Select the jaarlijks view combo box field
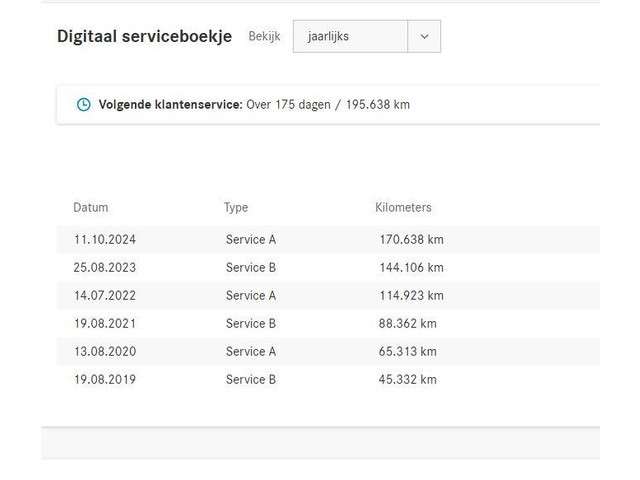 [350, 37]
